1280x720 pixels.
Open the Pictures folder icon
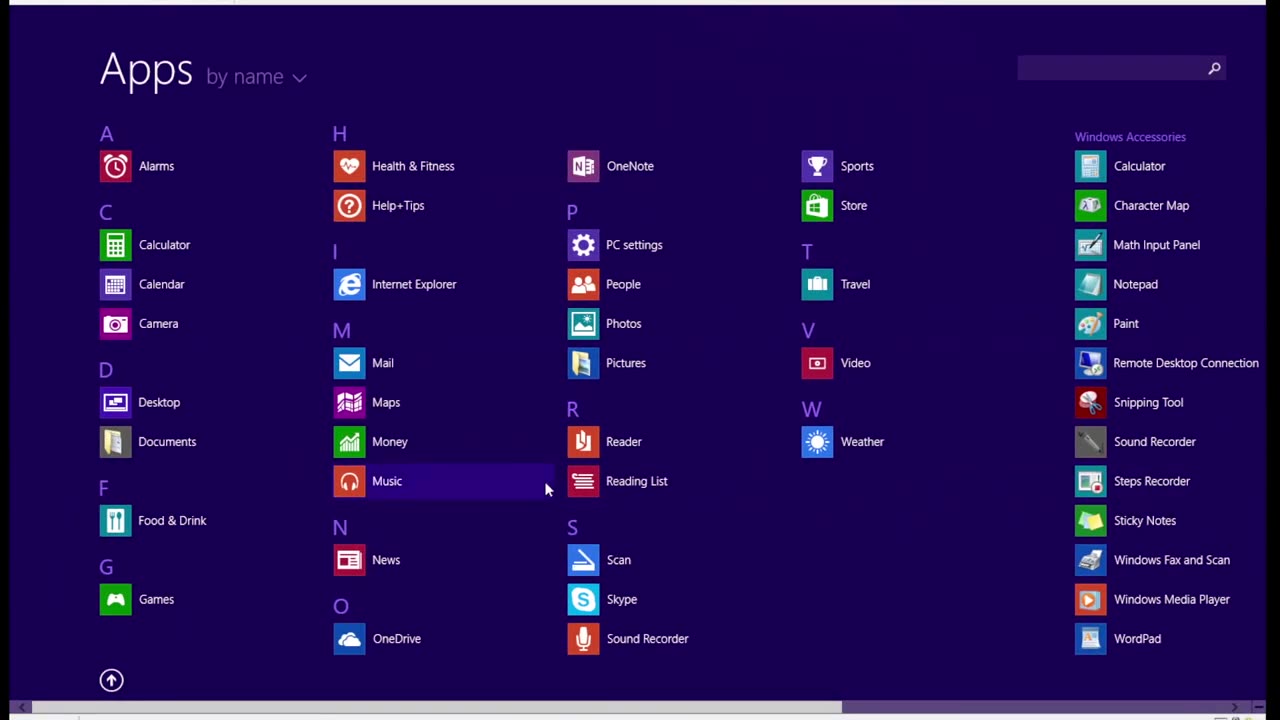point(583,363)
